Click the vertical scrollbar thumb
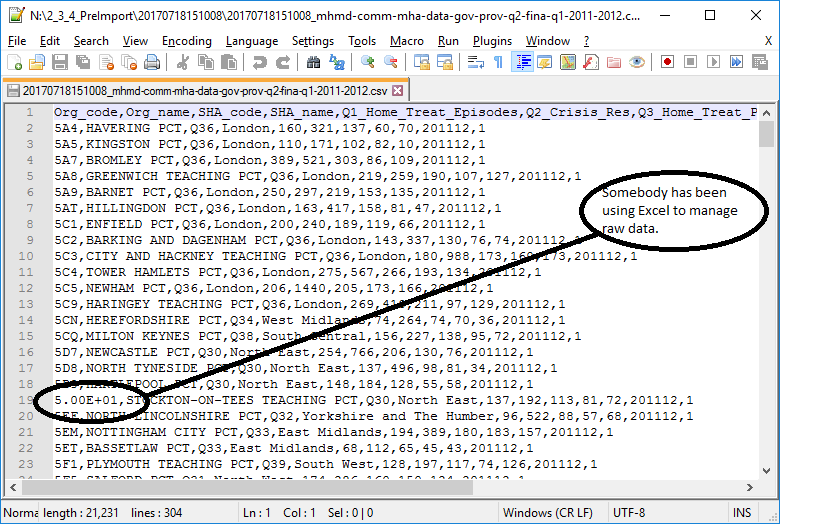819x524 pixels. (x=766, y=134)
